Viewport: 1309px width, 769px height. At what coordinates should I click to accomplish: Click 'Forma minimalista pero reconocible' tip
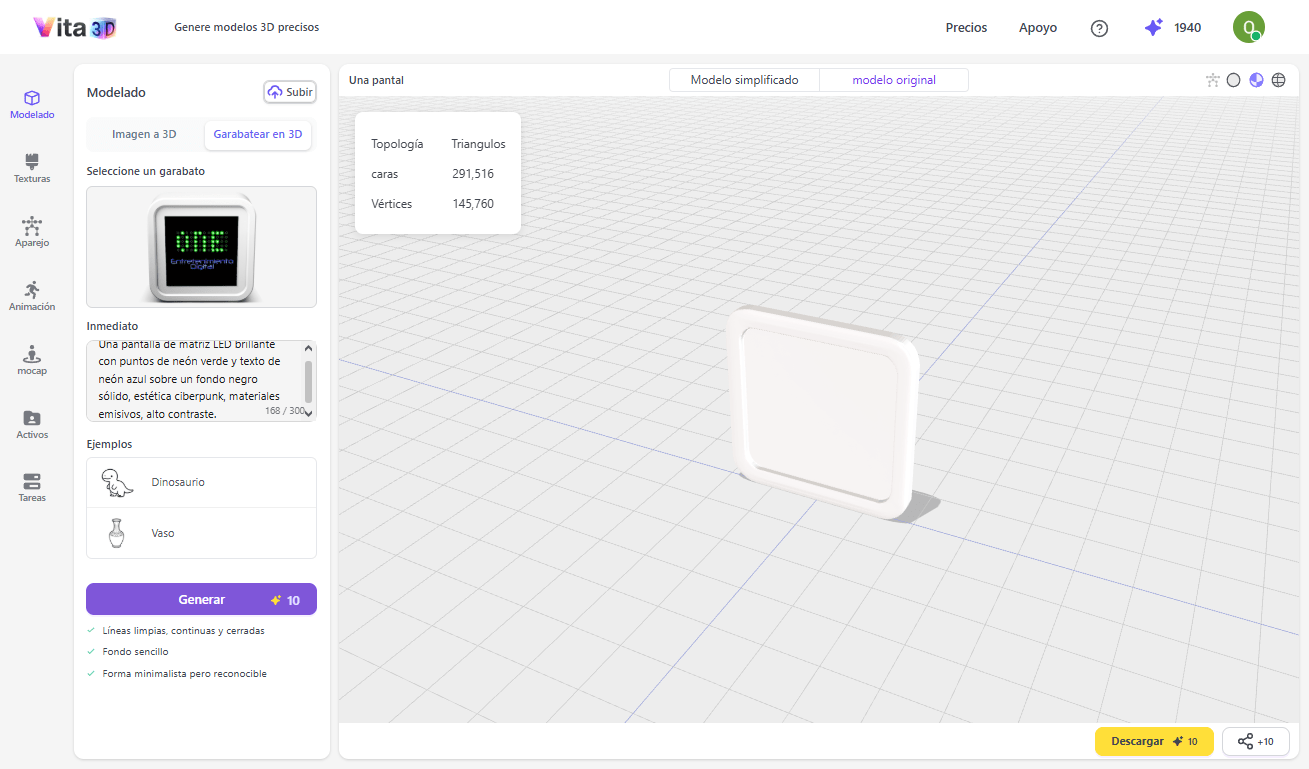click(x=184, y=674)
